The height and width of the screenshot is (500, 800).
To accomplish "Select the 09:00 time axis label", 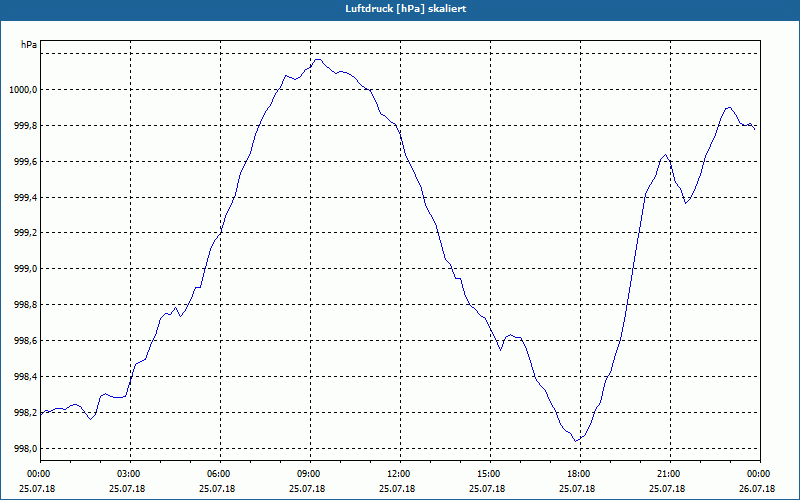I will click(x=307, y=474).
